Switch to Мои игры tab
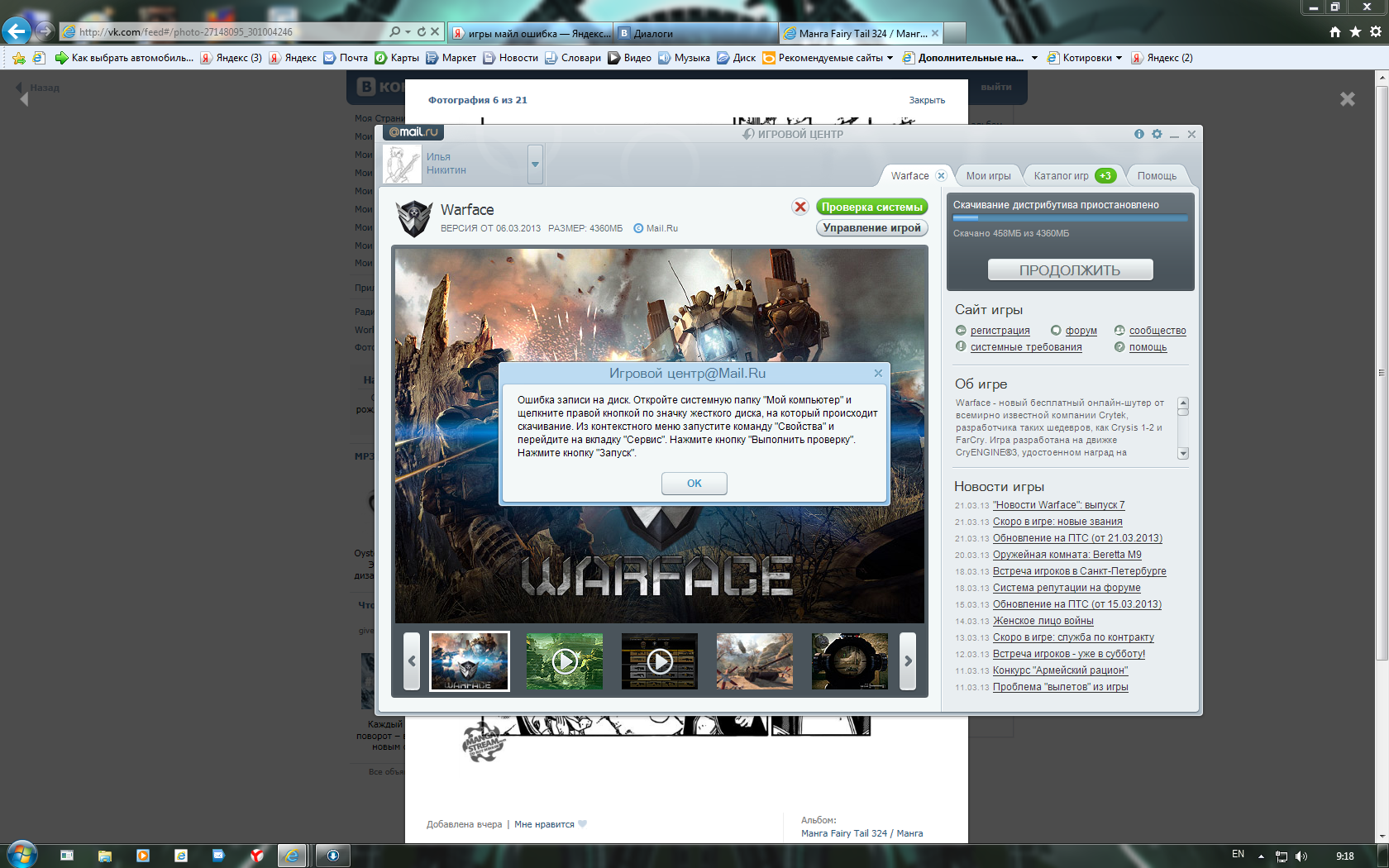Viewport: 1389px width, 868px height. (988, 176)
